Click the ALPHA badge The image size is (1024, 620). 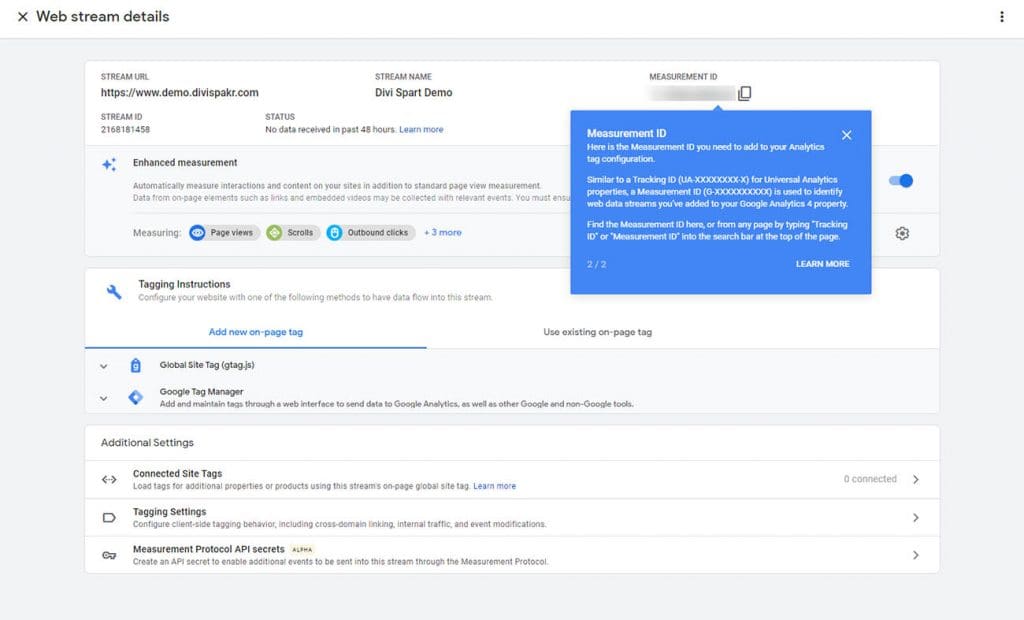[302, 549]
